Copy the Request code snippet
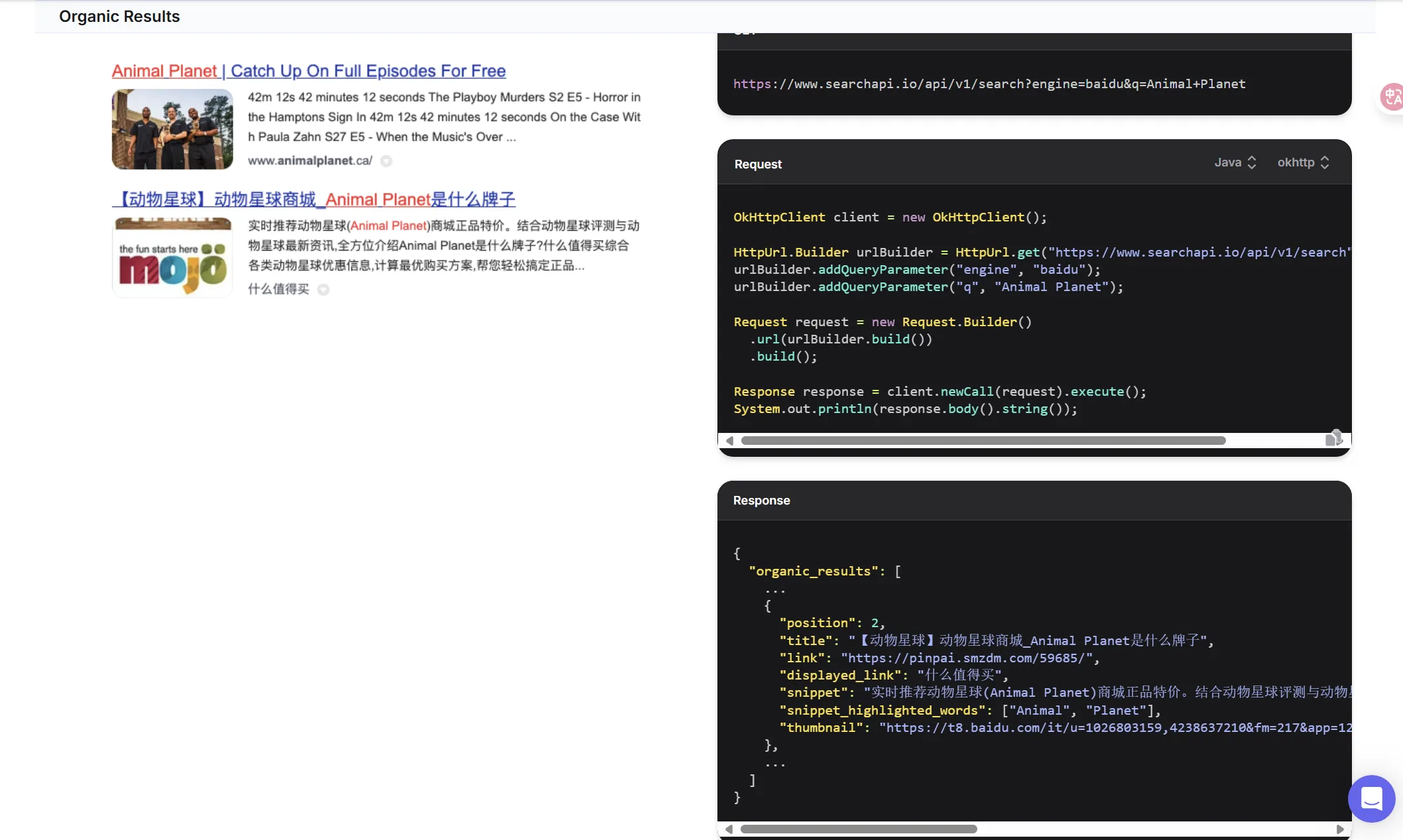 [1333, 438]
